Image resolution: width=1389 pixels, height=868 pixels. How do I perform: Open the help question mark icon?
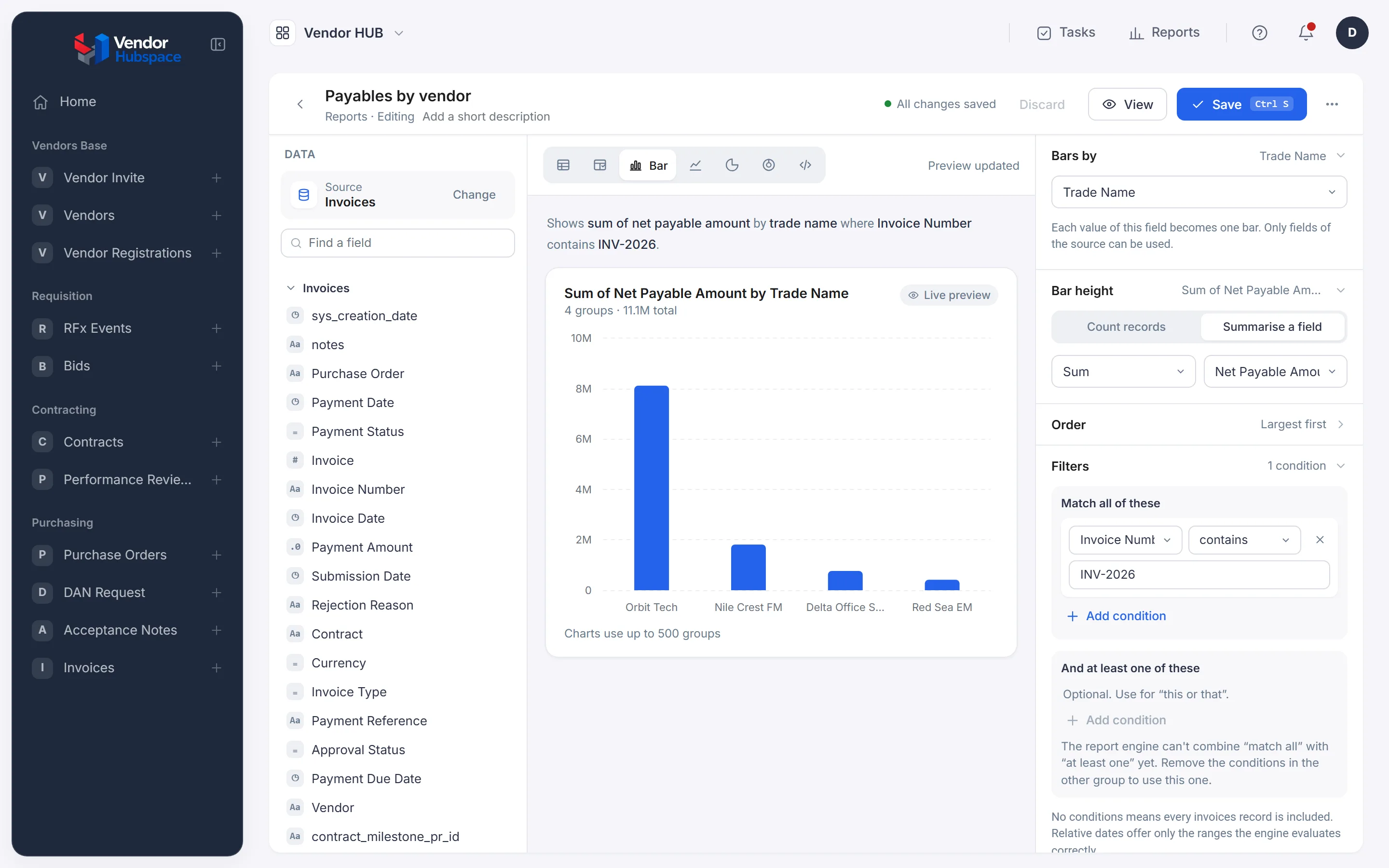[x=1259, y=33]
